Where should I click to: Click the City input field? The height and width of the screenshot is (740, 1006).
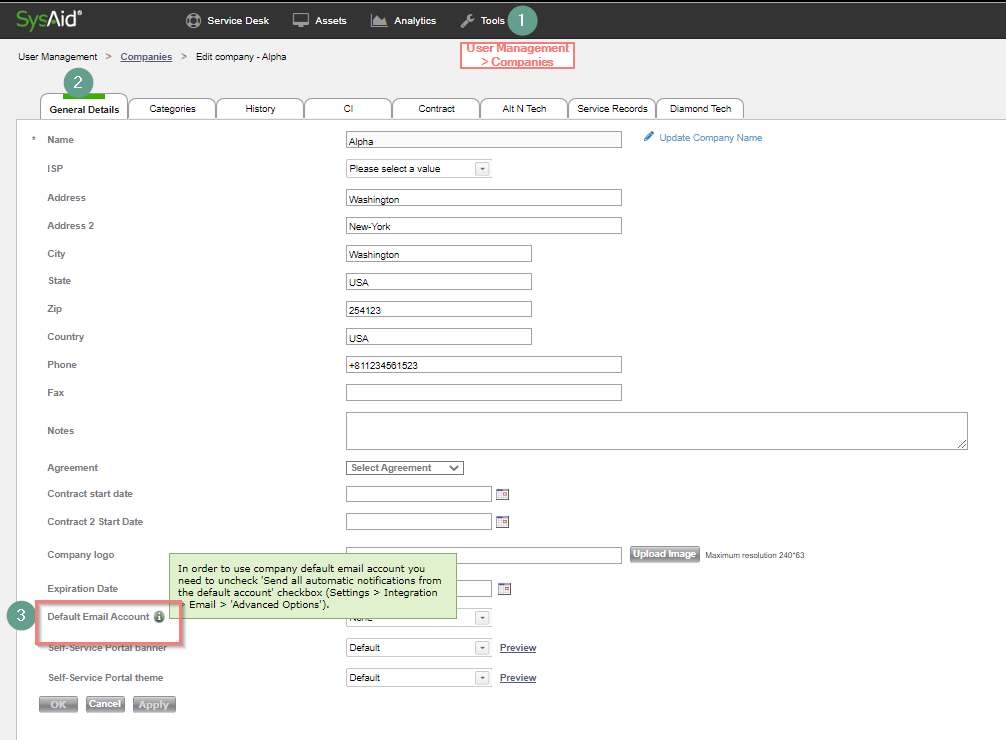coord(439,254)
